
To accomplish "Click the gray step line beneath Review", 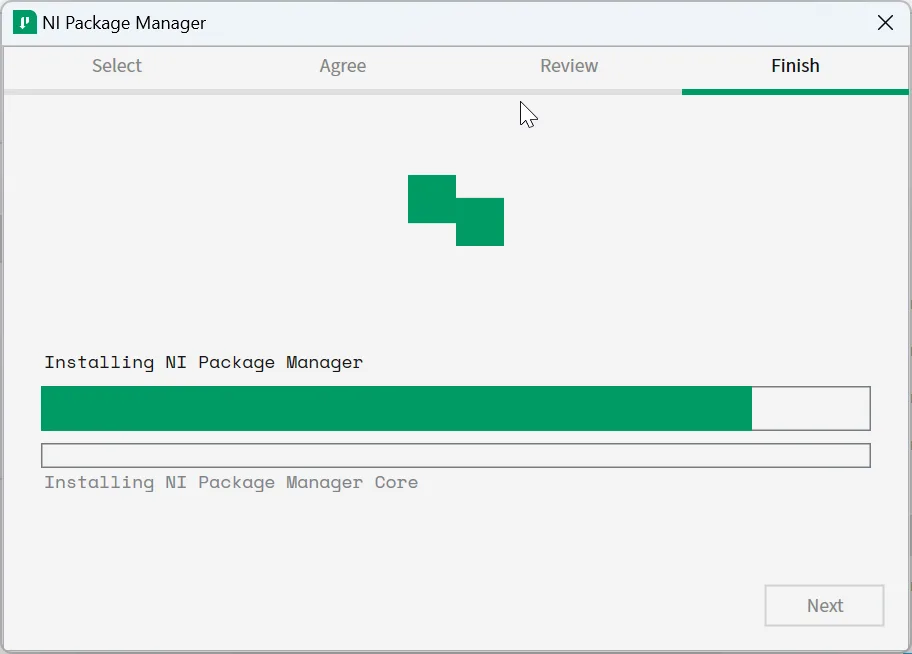I will (569, 92).
